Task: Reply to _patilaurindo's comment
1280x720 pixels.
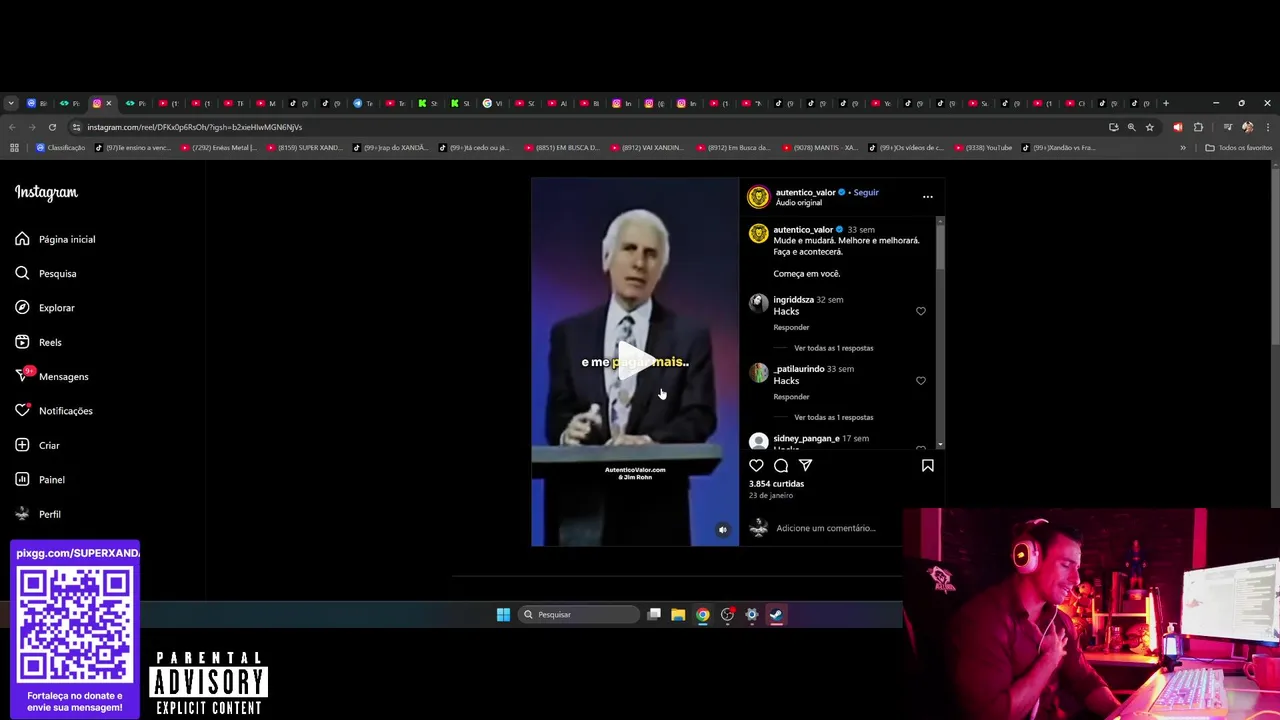Action: click(791, 397)
